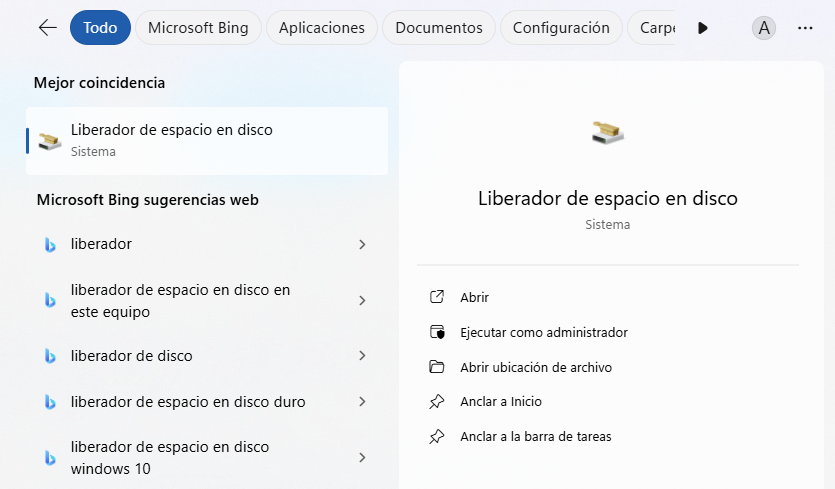Select the partially visible Carpetas tab

652,28
